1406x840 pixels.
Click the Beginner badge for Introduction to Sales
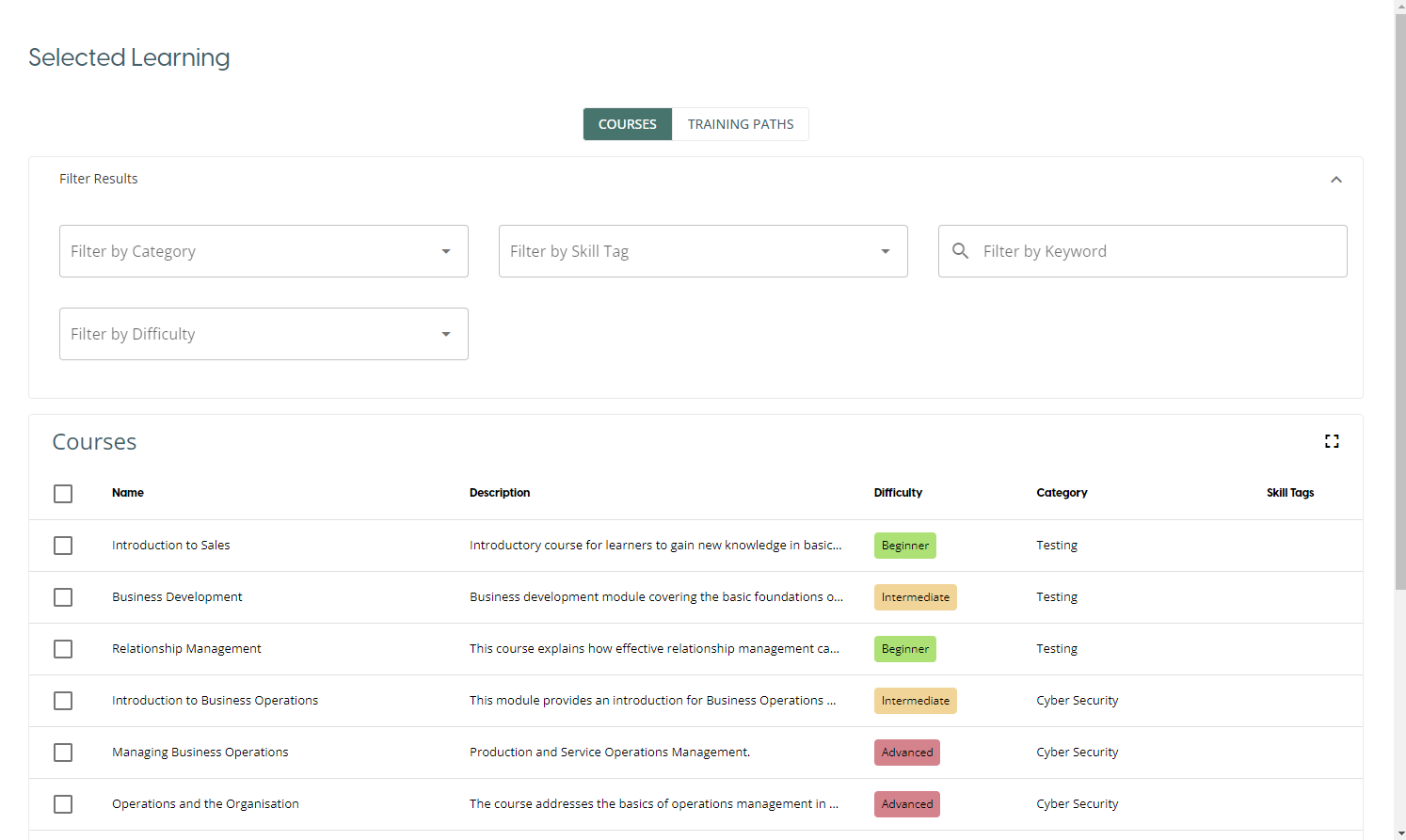[904, 546]
